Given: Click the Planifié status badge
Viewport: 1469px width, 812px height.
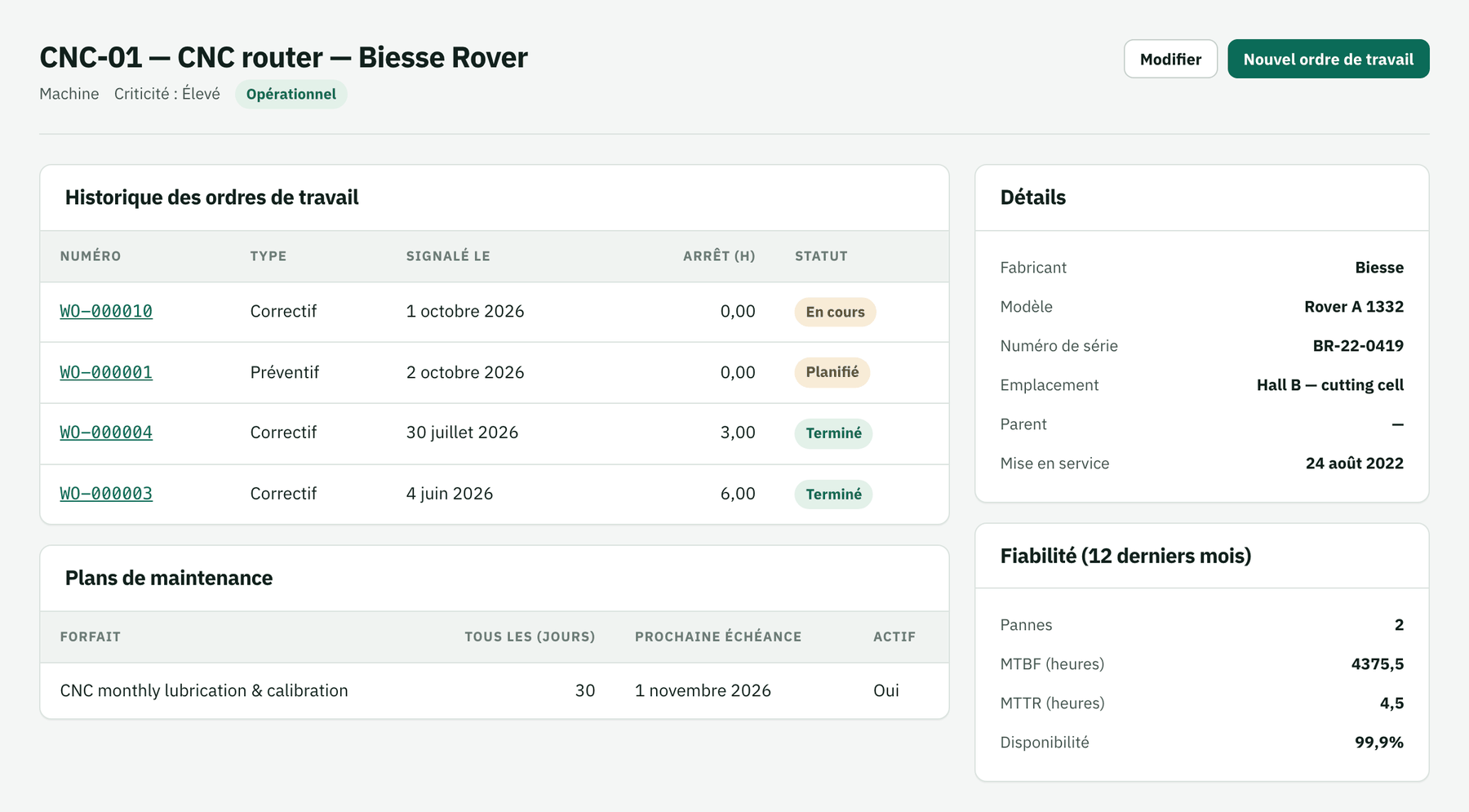Looking at the screenshot, I should click(x=832, y=372).
